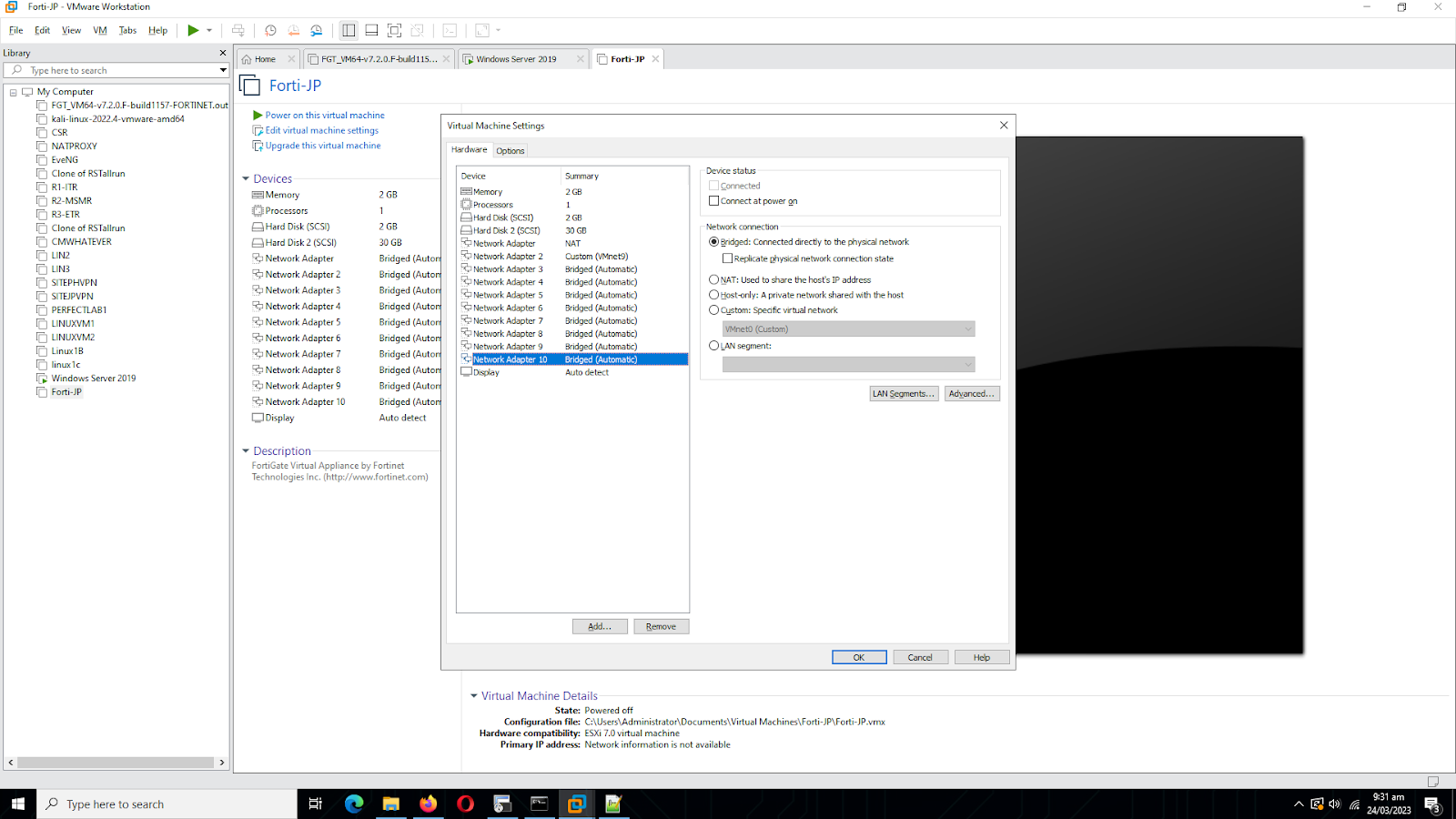Open File Explorer from the taskbar
The image size is (1456, 819).
pos(391,804)
